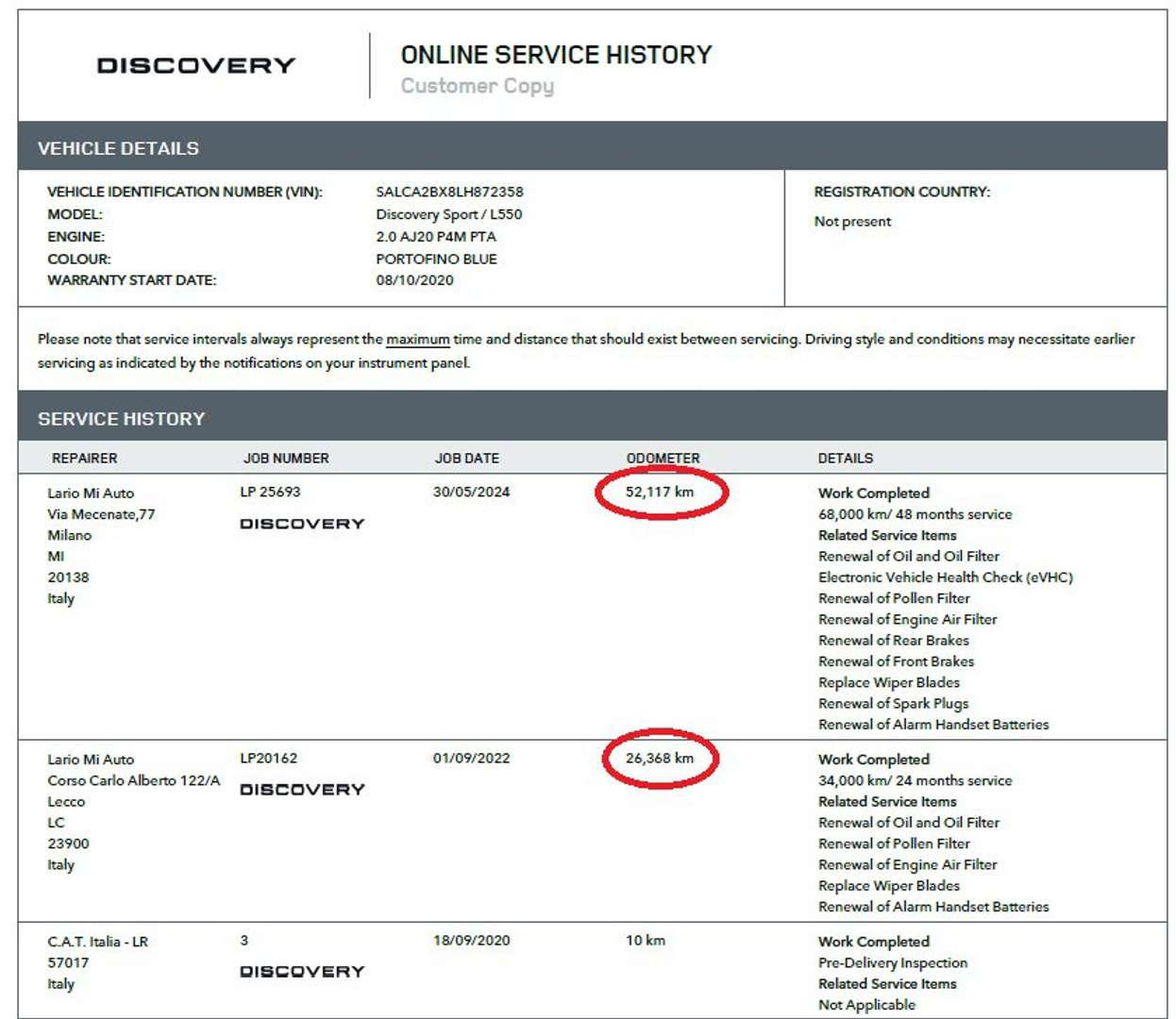Click Discovery logo under job number 3
Image resolution: width=1176 pixels, height=1019 pixels.
(302, 972)
